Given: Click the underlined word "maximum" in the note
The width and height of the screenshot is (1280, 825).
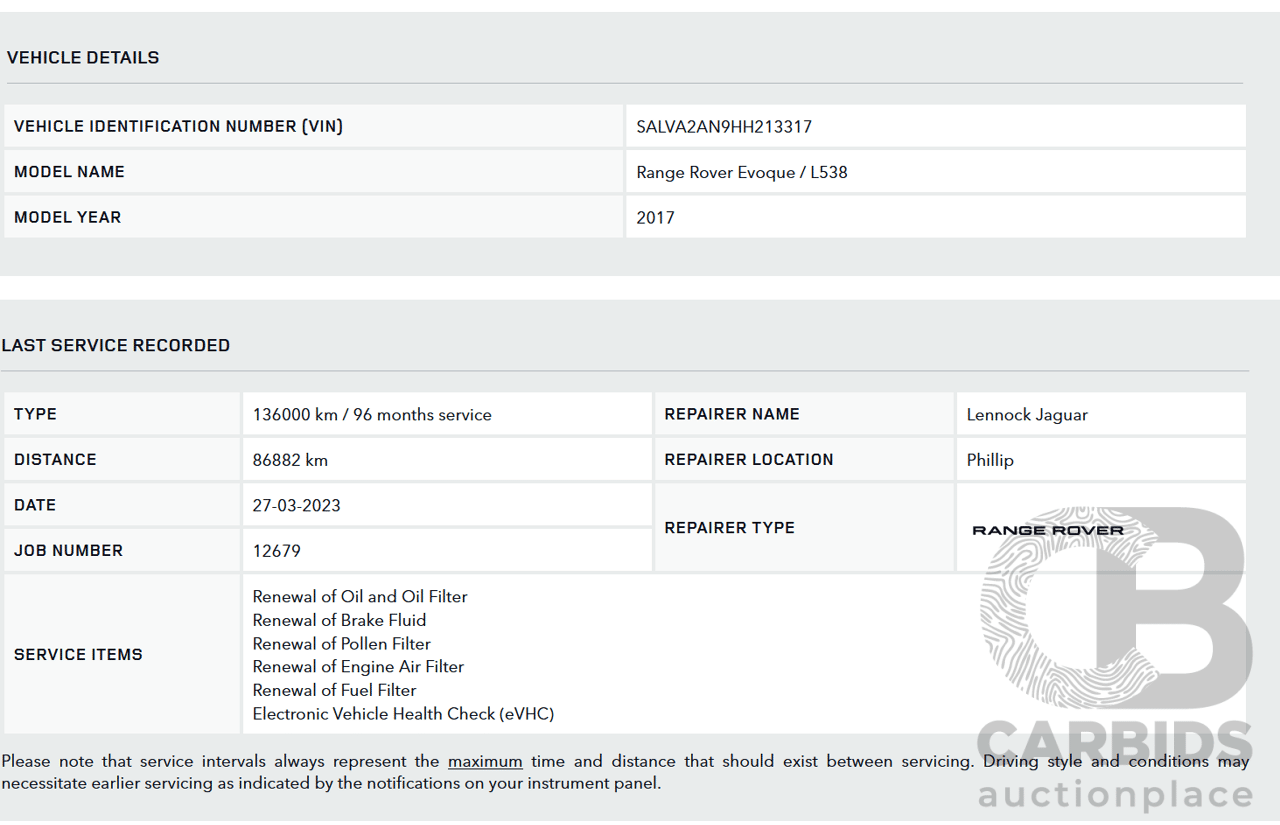Looking at the screenshot, I should click(485, 761).
